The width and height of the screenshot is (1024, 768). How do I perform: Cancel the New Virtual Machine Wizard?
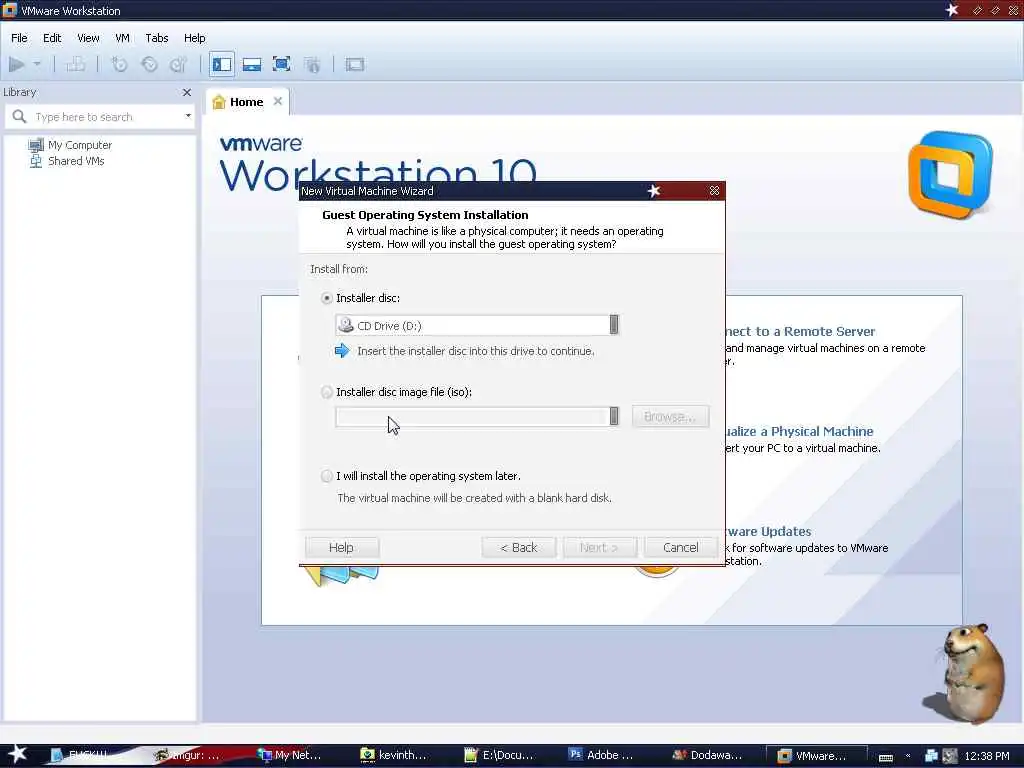pos(680,547)
